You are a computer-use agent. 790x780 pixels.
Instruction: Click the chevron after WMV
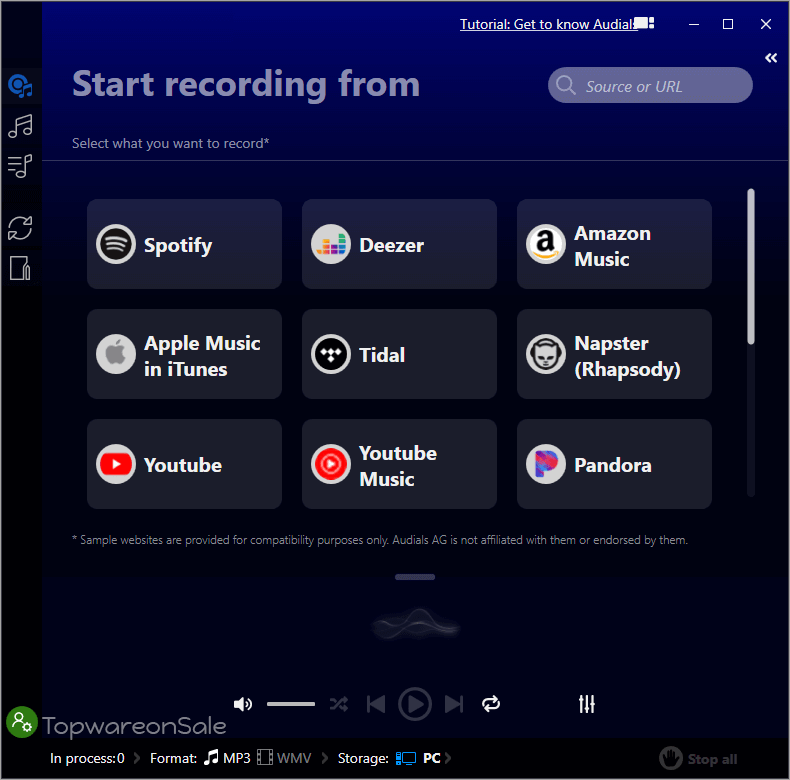[325, 758]
